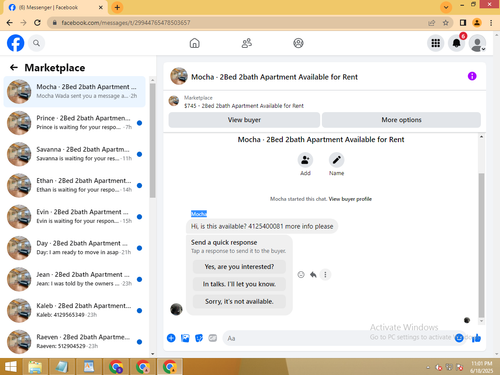Open the Kaleb conversation in list
Screen dimensions: 500x375
coord(74,310)
